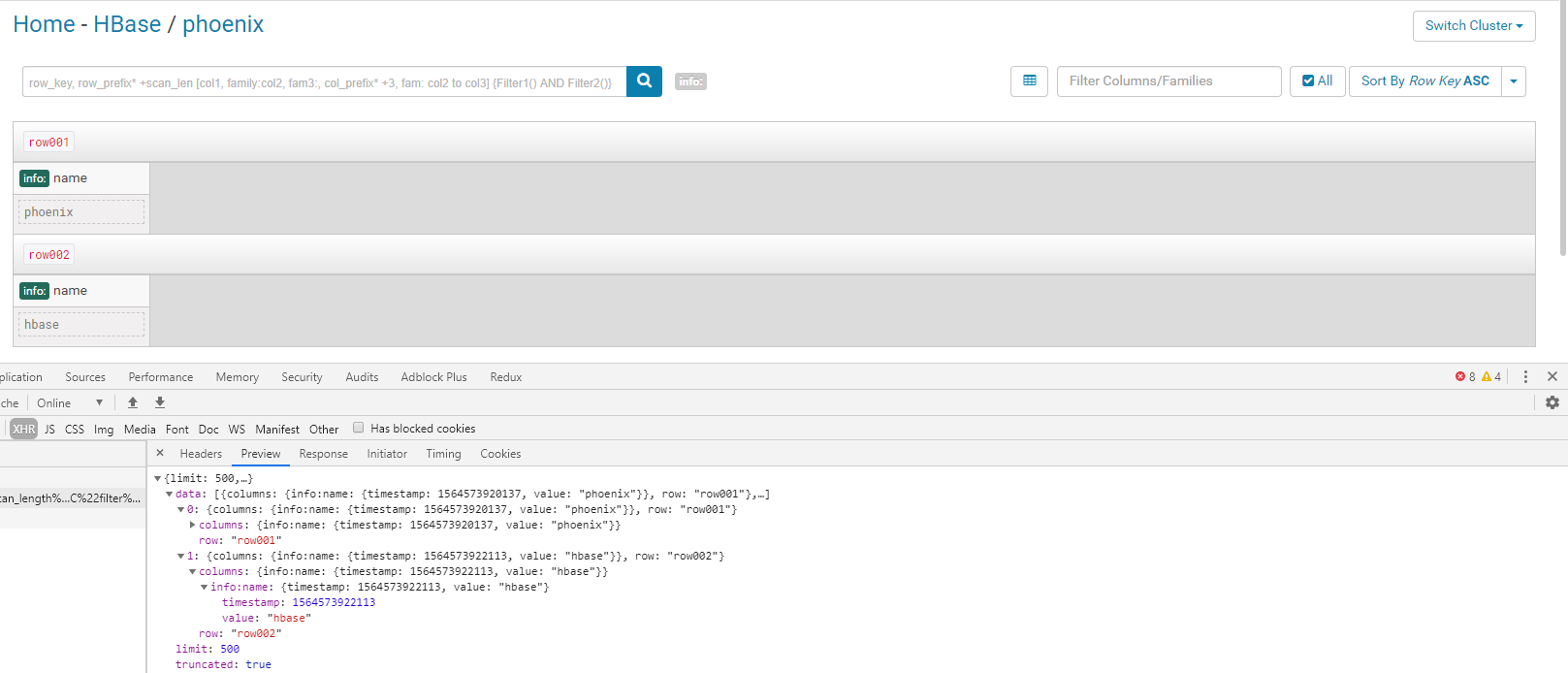Click the import HAR upload arrow

coord(133,402)
